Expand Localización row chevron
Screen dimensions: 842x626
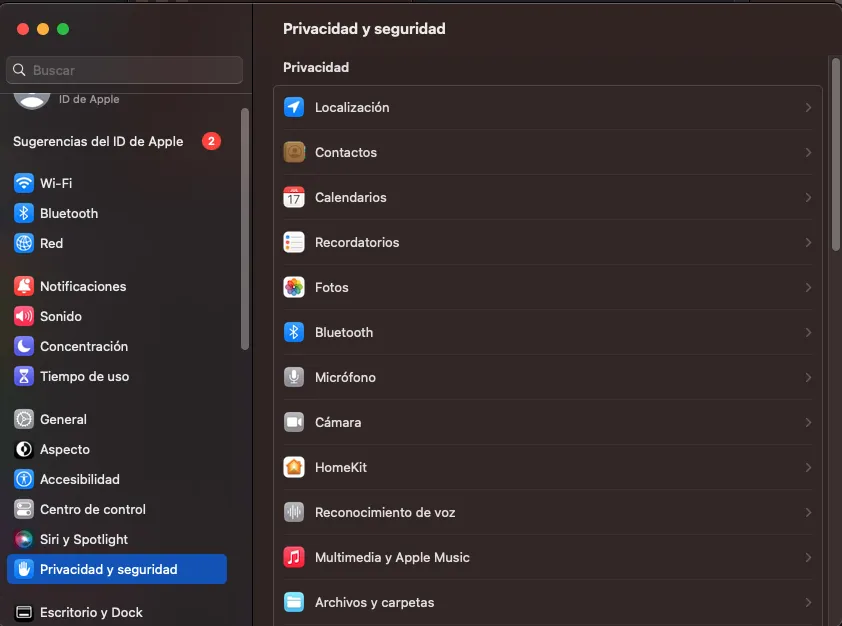[x=808, y=107]
